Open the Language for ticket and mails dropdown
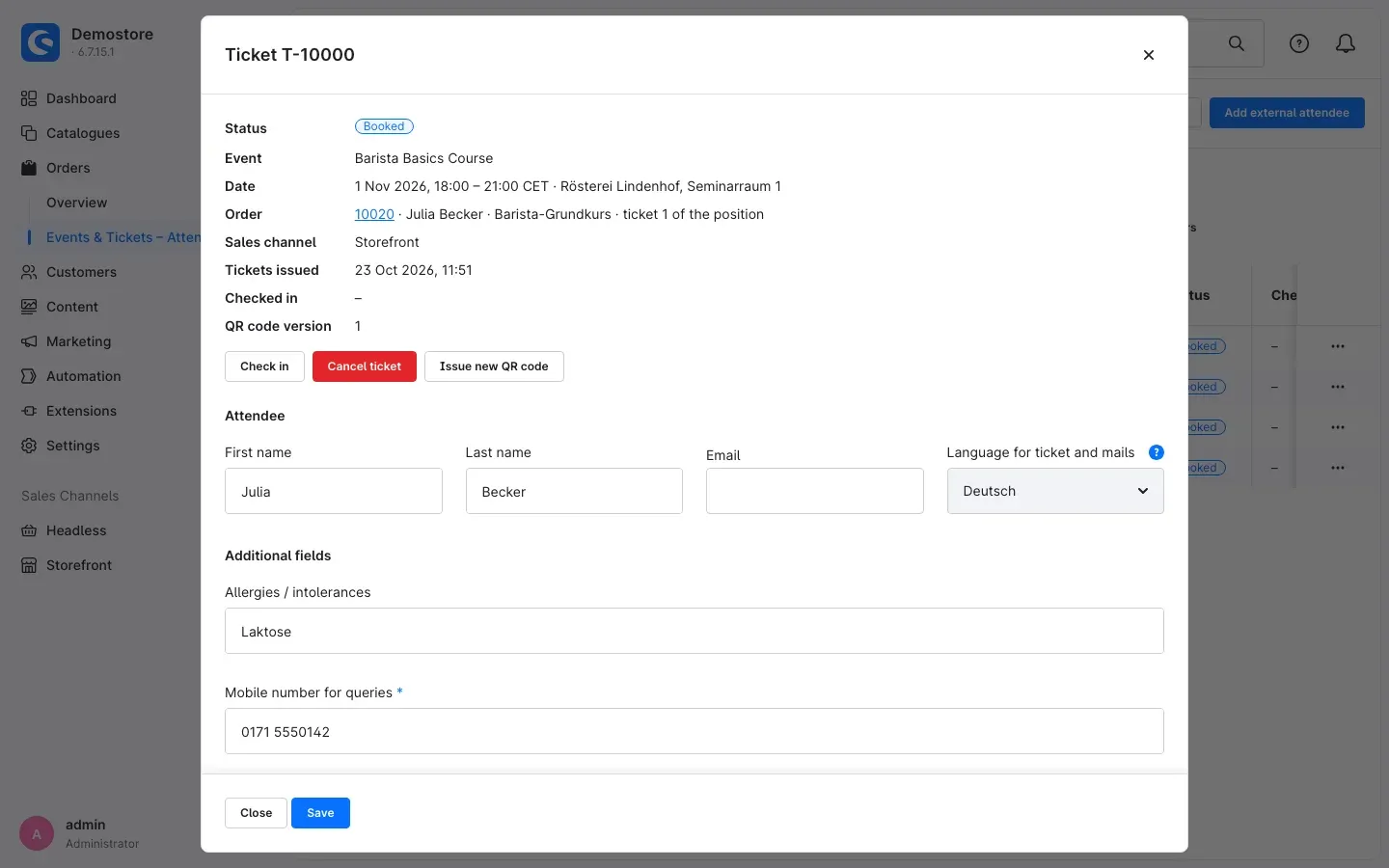The image size is (1389, 868). click(1055, 491)
